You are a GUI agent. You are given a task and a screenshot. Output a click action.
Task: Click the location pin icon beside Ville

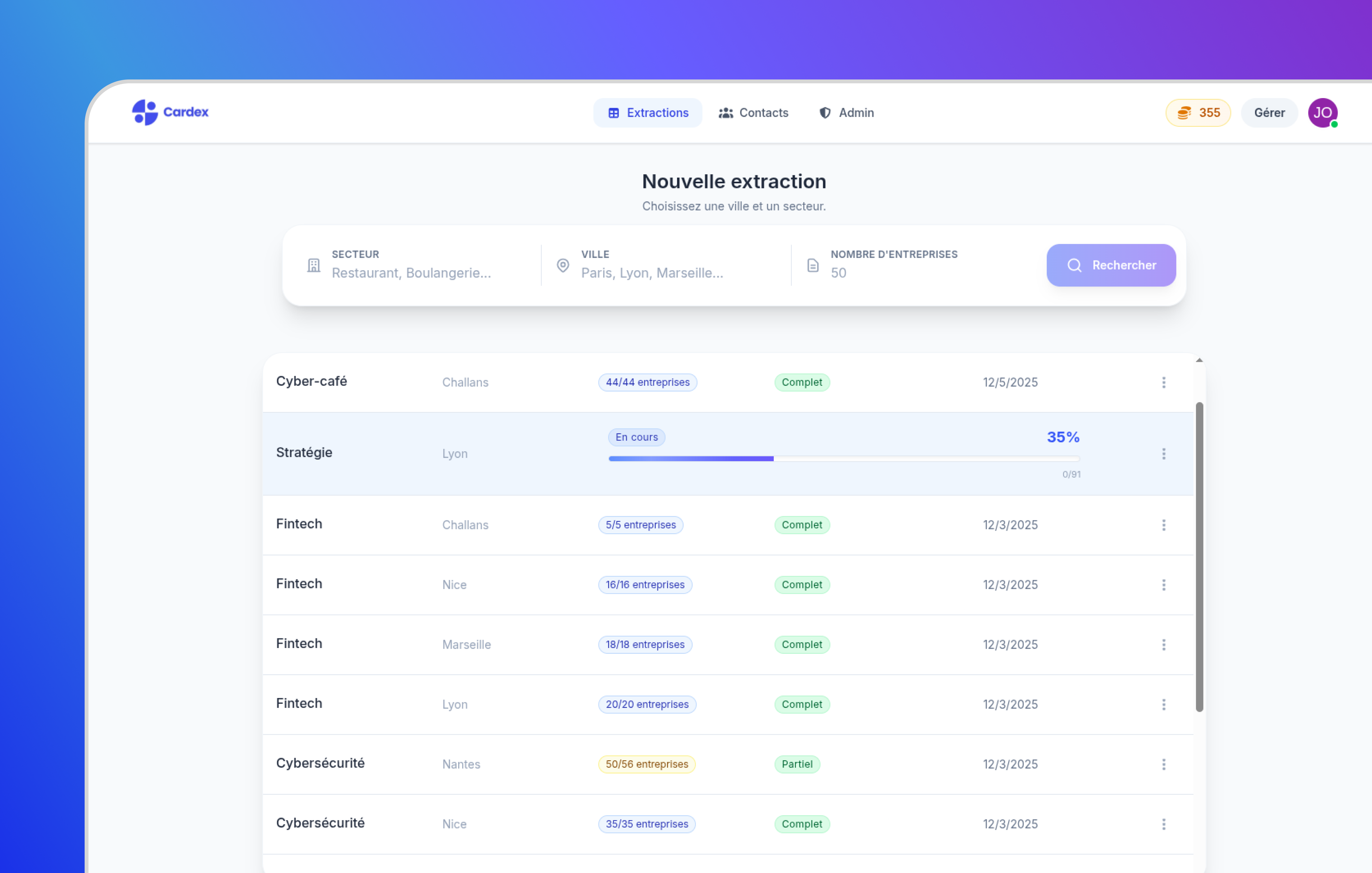(x=562, y=265)
